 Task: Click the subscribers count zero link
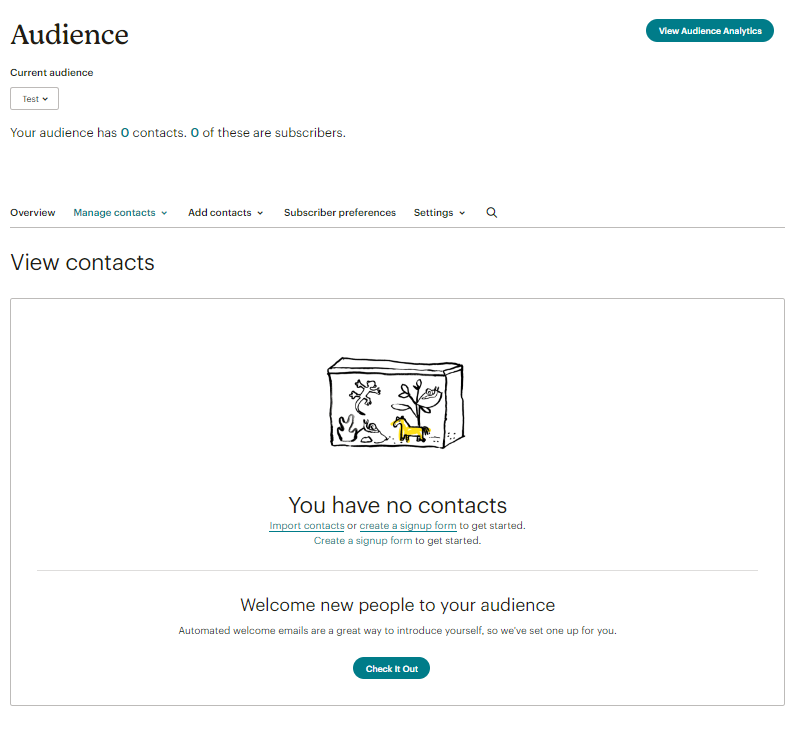click(x=194, y=133)
